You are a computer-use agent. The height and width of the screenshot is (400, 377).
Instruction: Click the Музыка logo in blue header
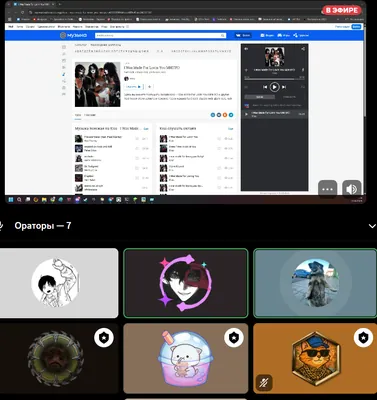(x=73, y=35)
